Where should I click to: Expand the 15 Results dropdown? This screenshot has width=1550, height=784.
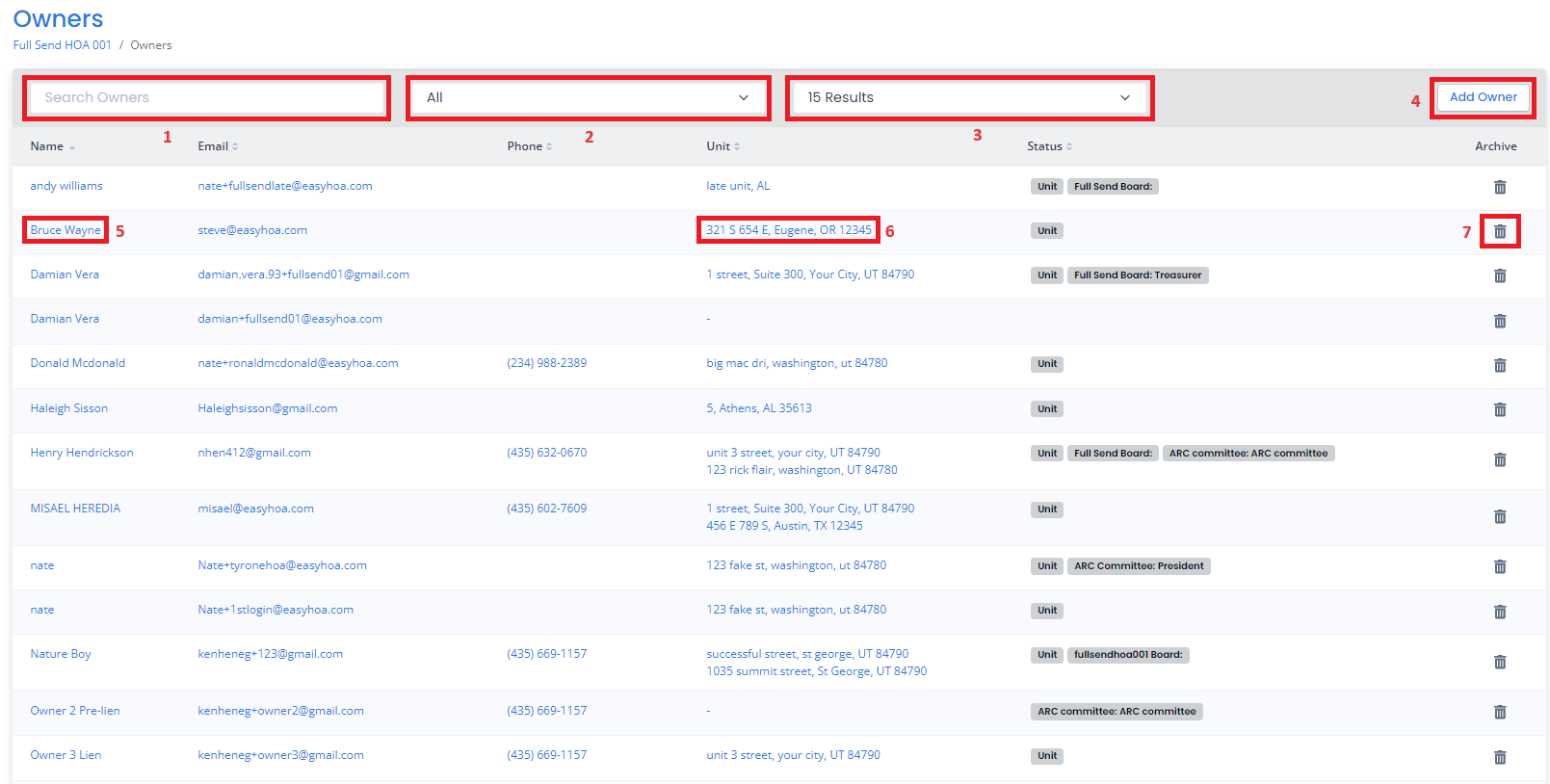pyautogui.click(x=969, y=97)
